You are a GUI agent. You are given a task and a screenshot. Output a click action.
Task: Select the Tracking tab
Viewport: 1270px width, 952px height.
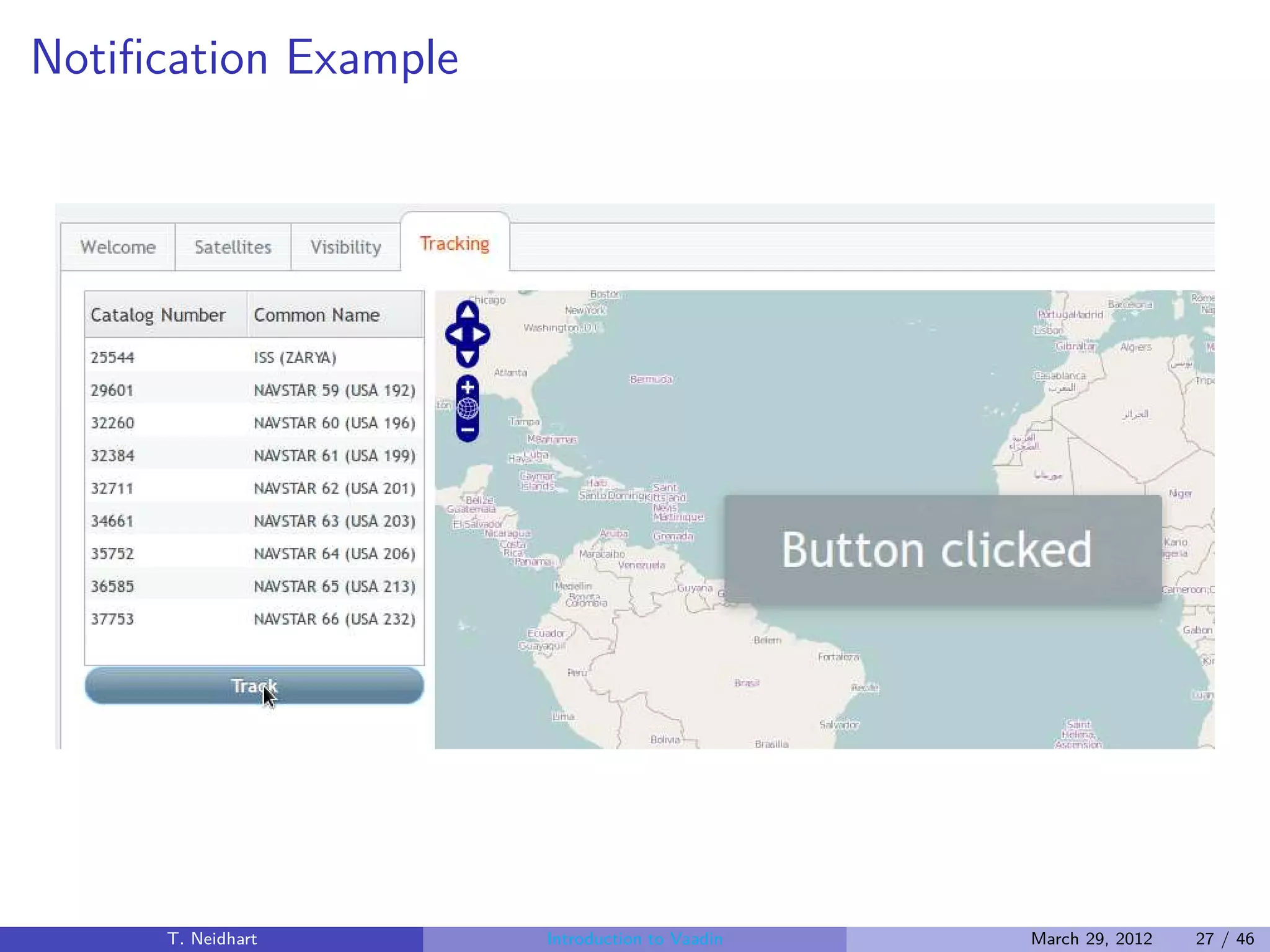coord(455,244)
